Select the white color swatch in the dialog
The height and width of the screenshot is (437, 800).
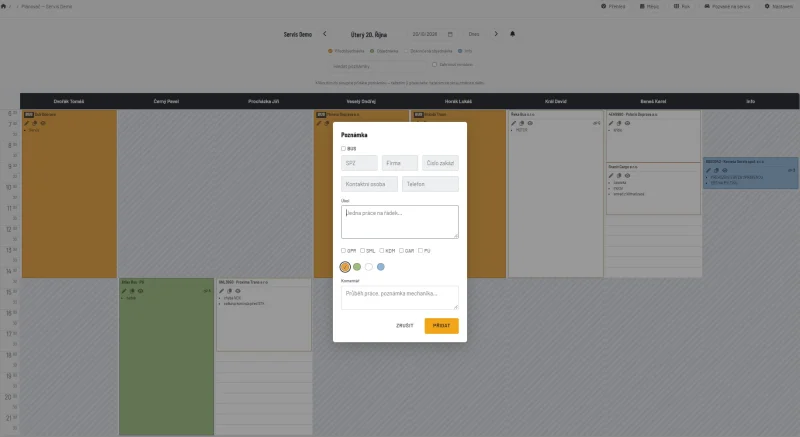[x=369, y=267]
